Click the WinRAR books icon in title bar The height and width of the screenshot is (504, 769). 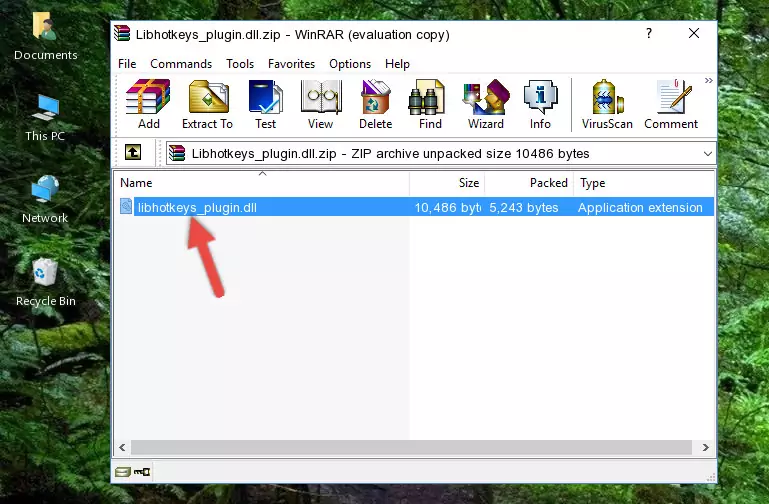click(122, 33)
